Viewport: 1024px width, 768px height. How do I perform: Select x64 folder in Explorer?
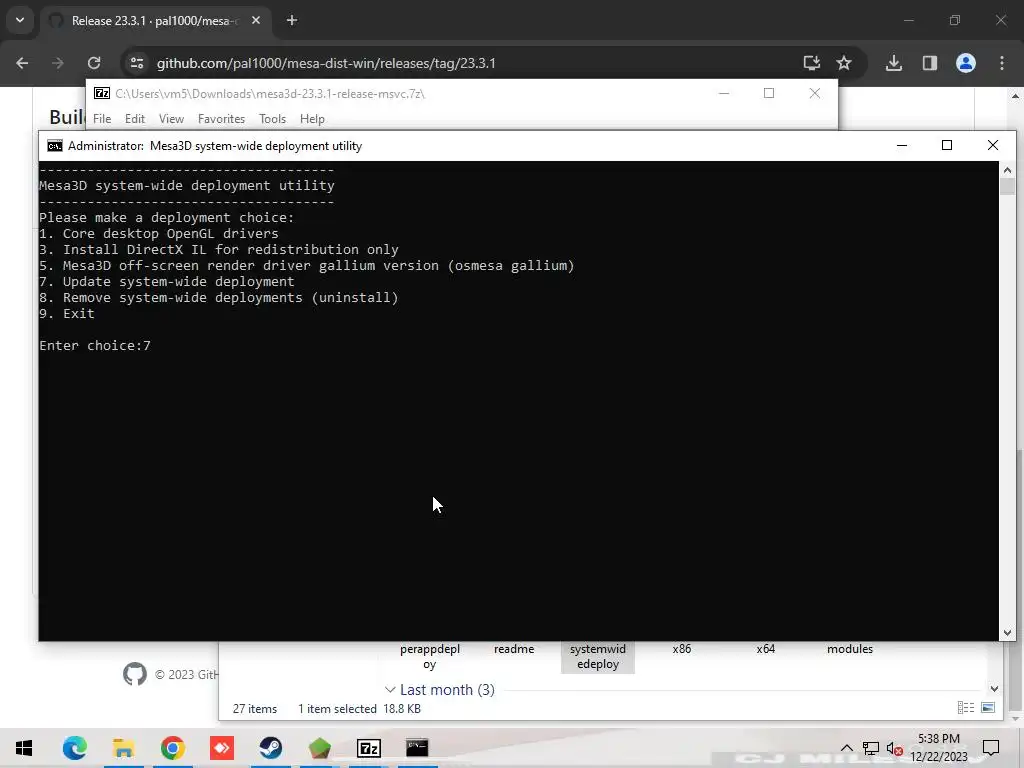tap(765, 649)
